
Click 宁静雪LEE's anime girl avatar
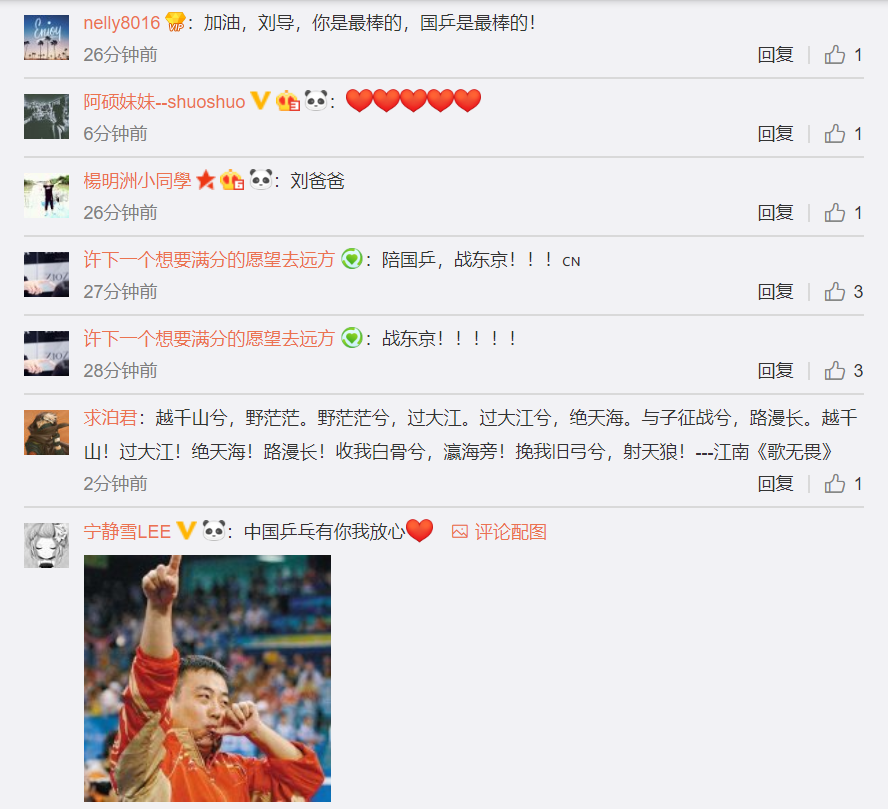(46, 545)
